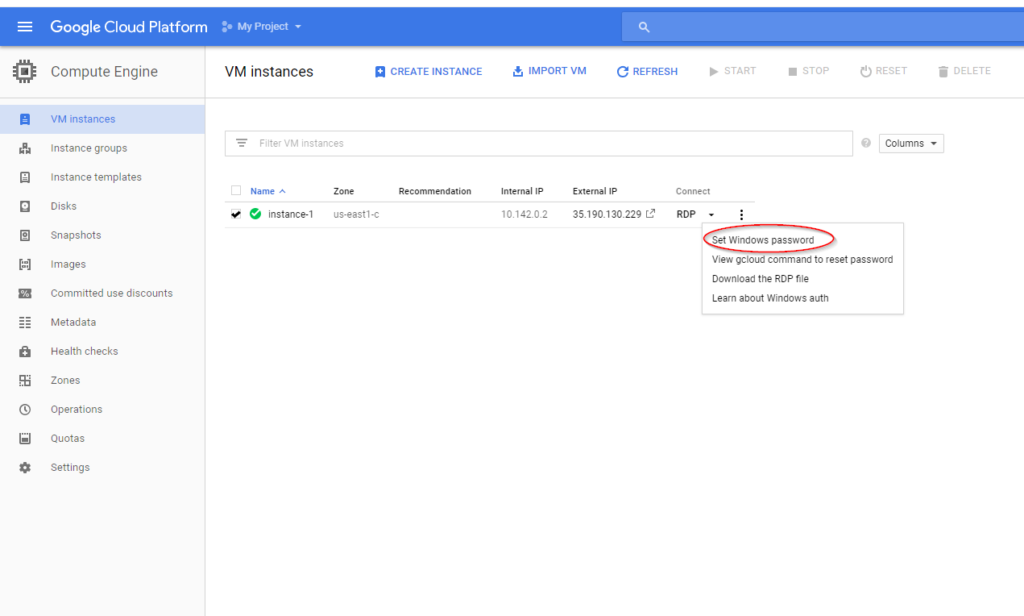This screenshot has height=616, width=1024.
Task: Open the Columns dropdown
Action: pos(911,144)
